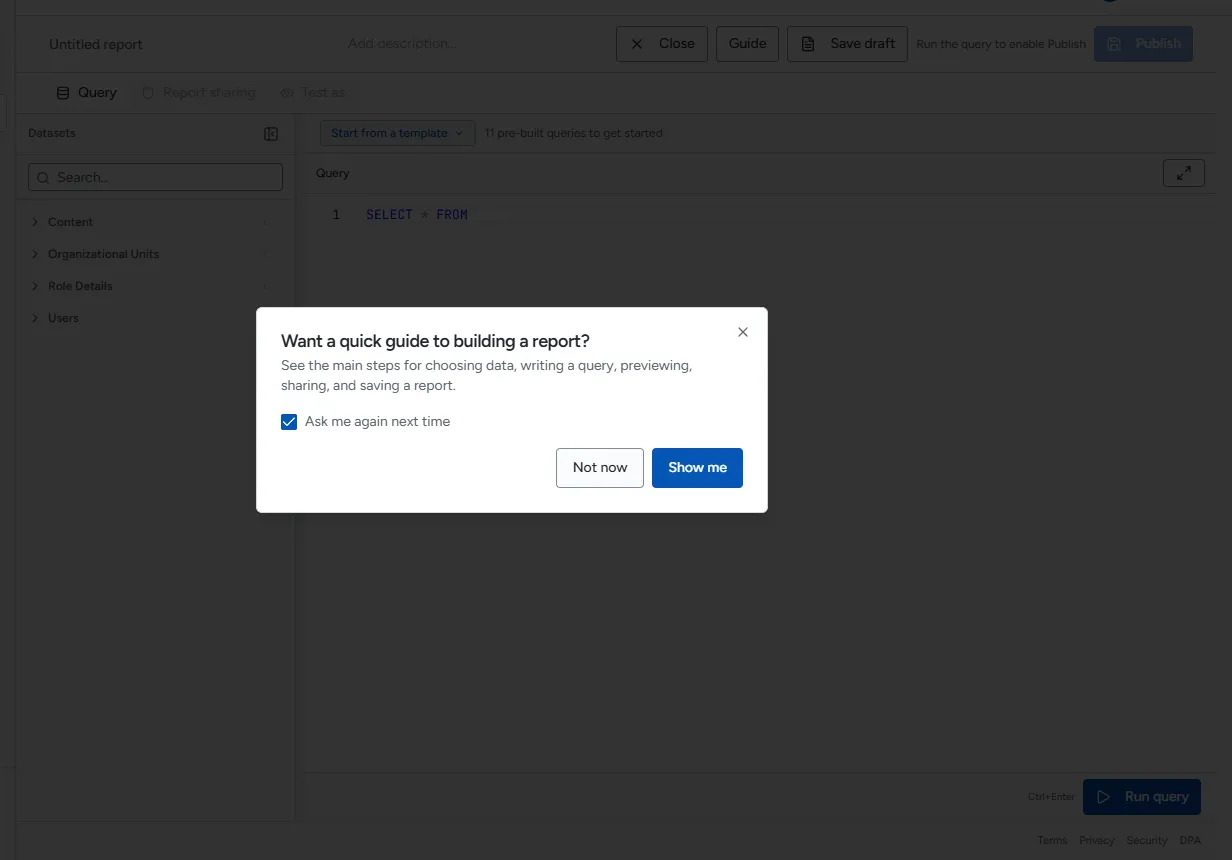Click the database icon on Query tab
Viewport: 1232px width, 860px height.
pyautogui.click(x=63, y=93)
